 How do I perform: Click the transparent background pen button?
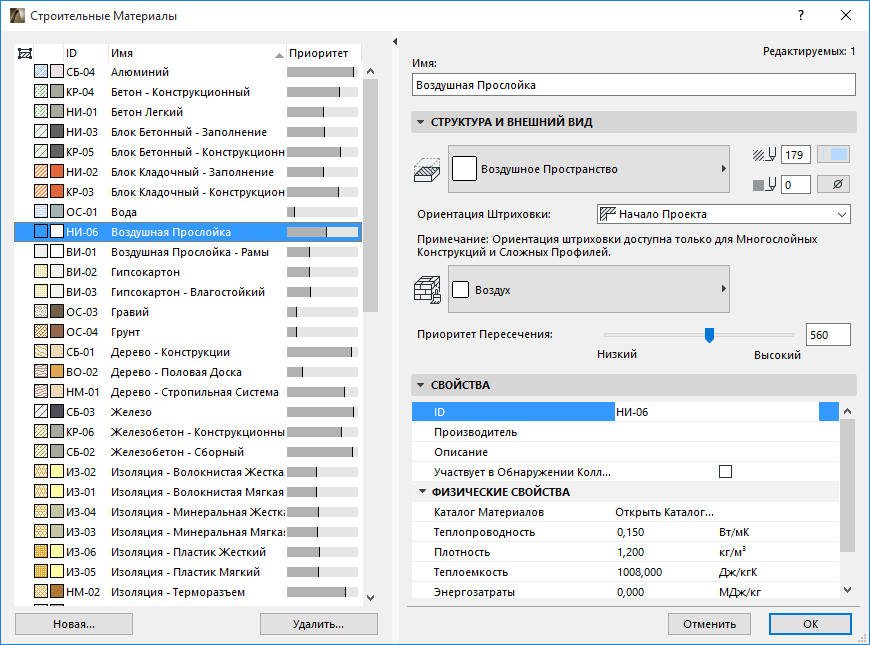coord(833,184)
